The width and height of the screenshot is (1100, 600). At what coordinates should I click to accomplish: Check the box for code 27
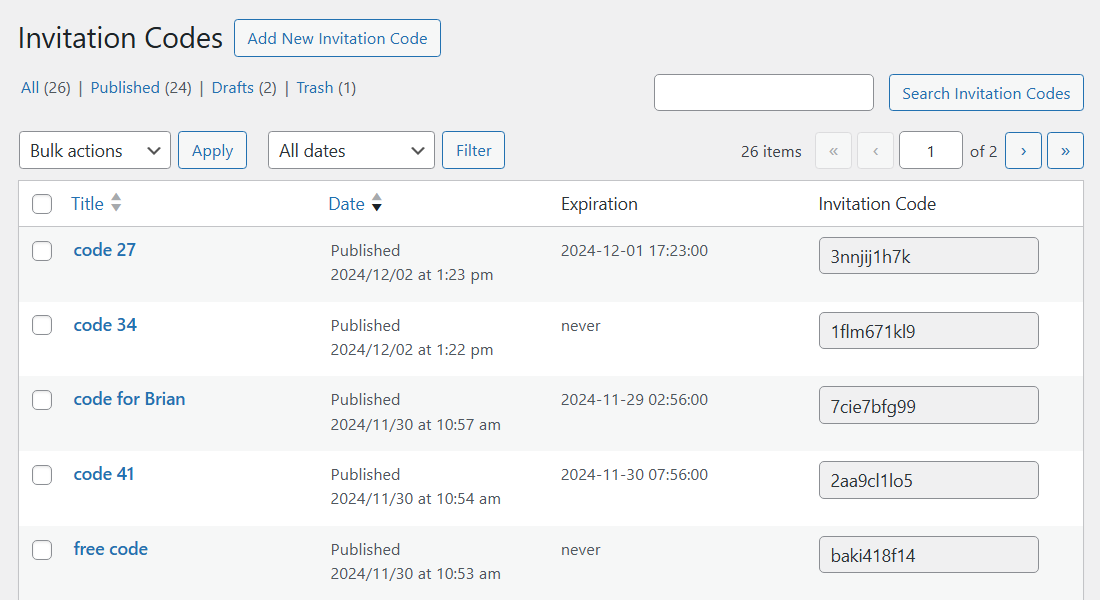[x=42, y=251]
